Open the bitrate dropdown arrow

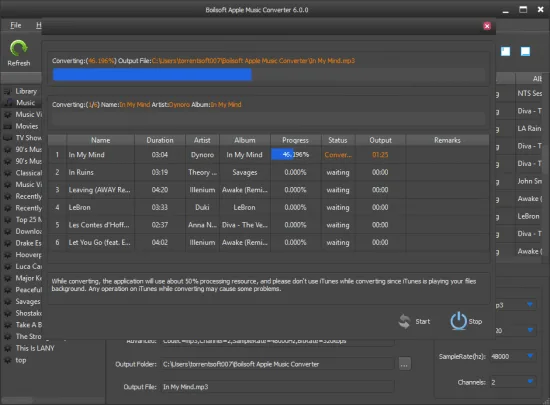point(530,330)
